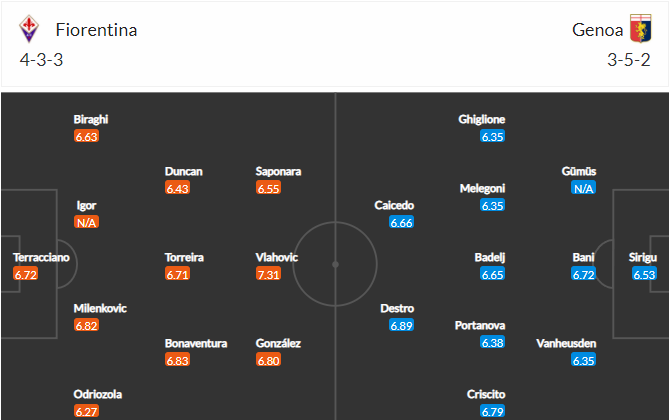Open the Genoa team name link
This screenshot has width=669, height=420.
(x=597, y=30)
